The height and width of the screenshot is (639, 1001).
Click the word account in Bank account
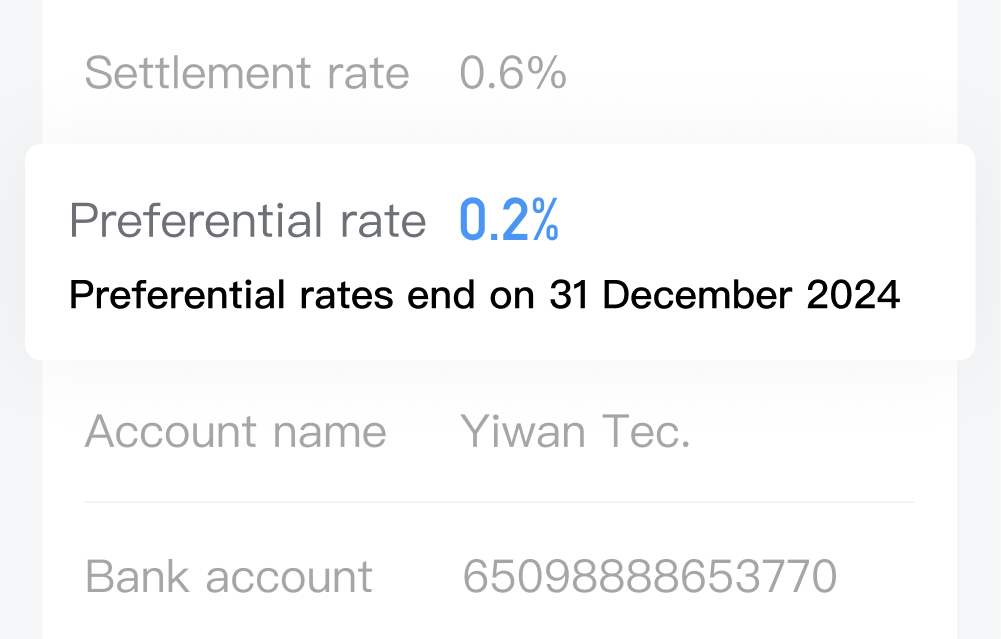pos(289,576)
